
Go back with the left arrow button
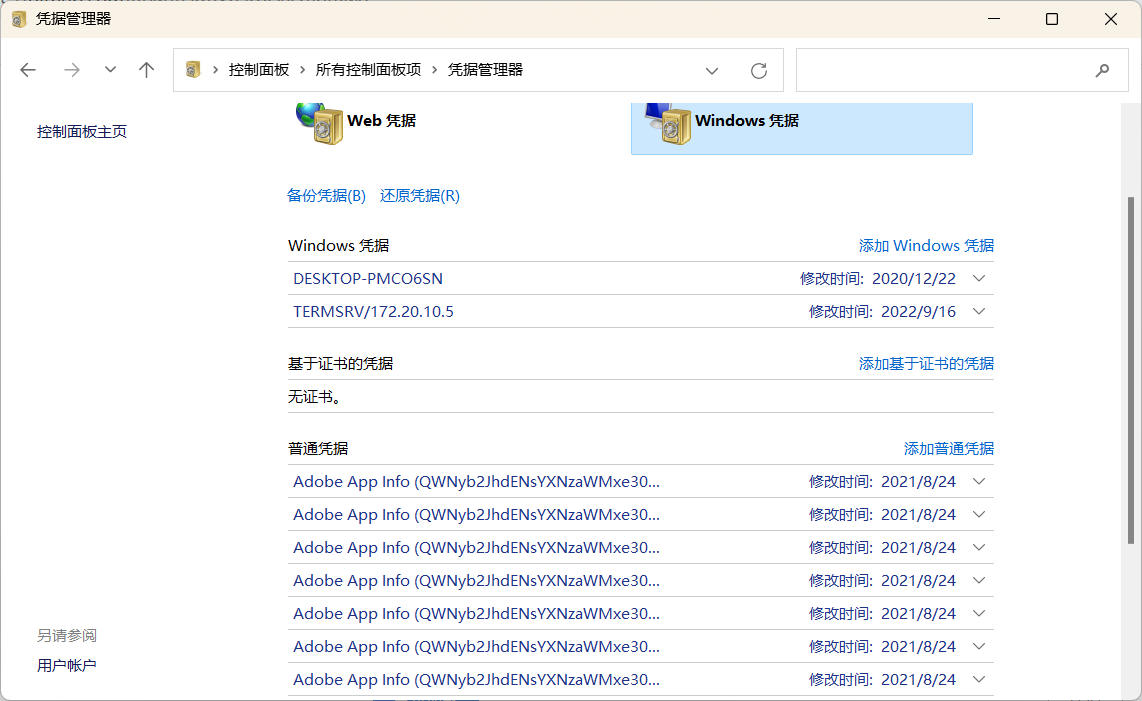[28, 70]
